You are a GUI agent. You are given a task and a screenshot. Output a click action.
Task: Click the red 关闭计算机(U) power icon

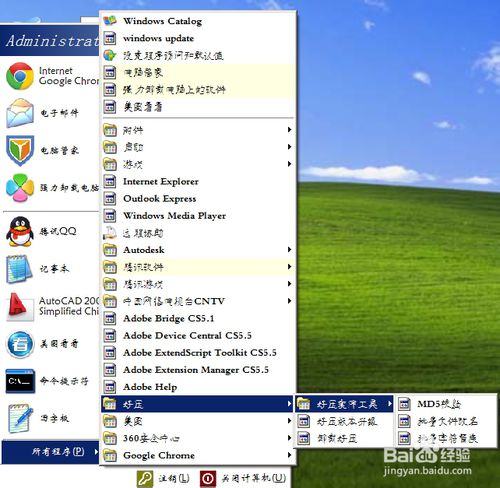coord(208,479)
